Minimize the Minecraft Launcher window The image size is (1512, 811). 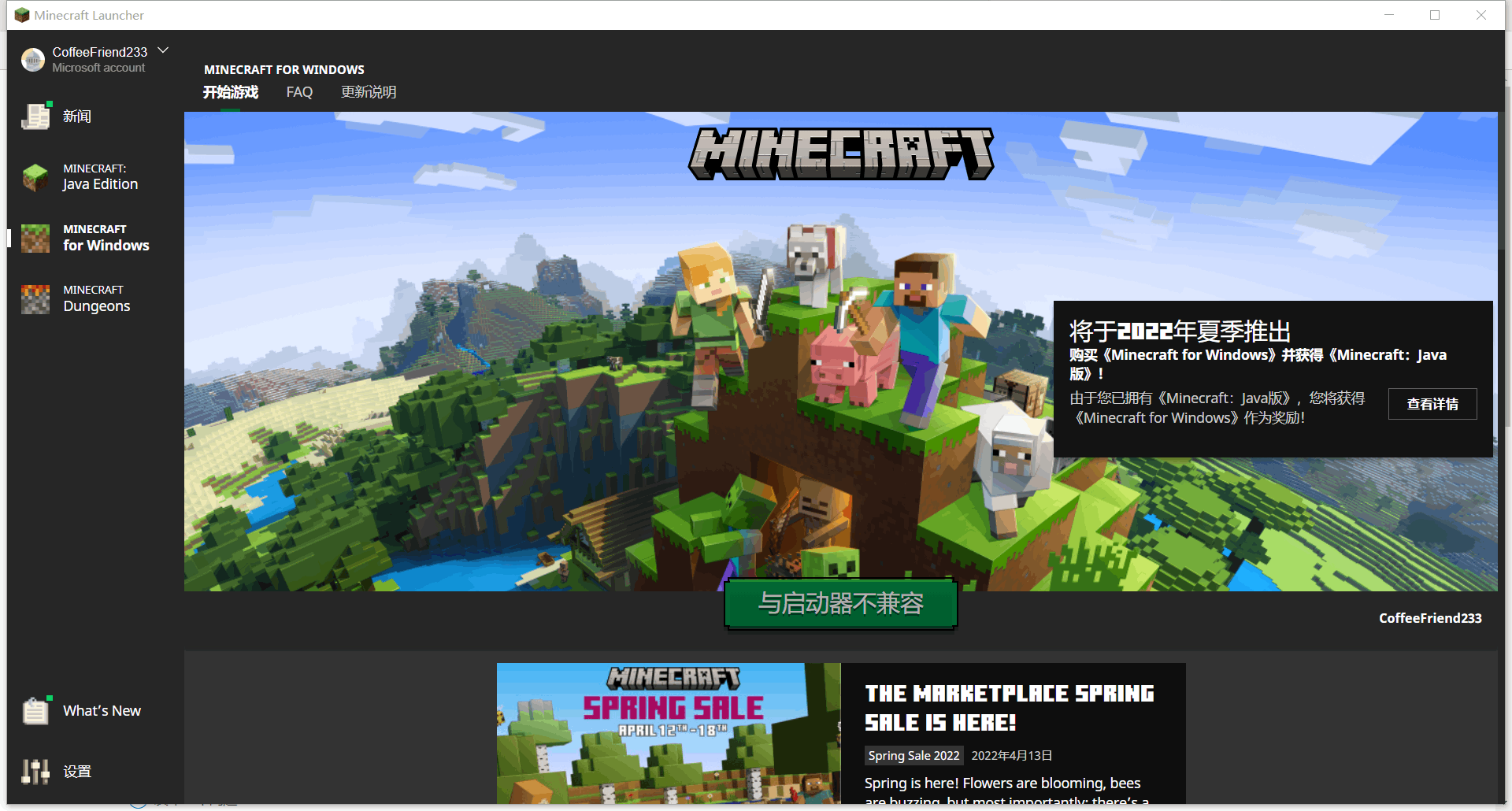coord(1389,15)
